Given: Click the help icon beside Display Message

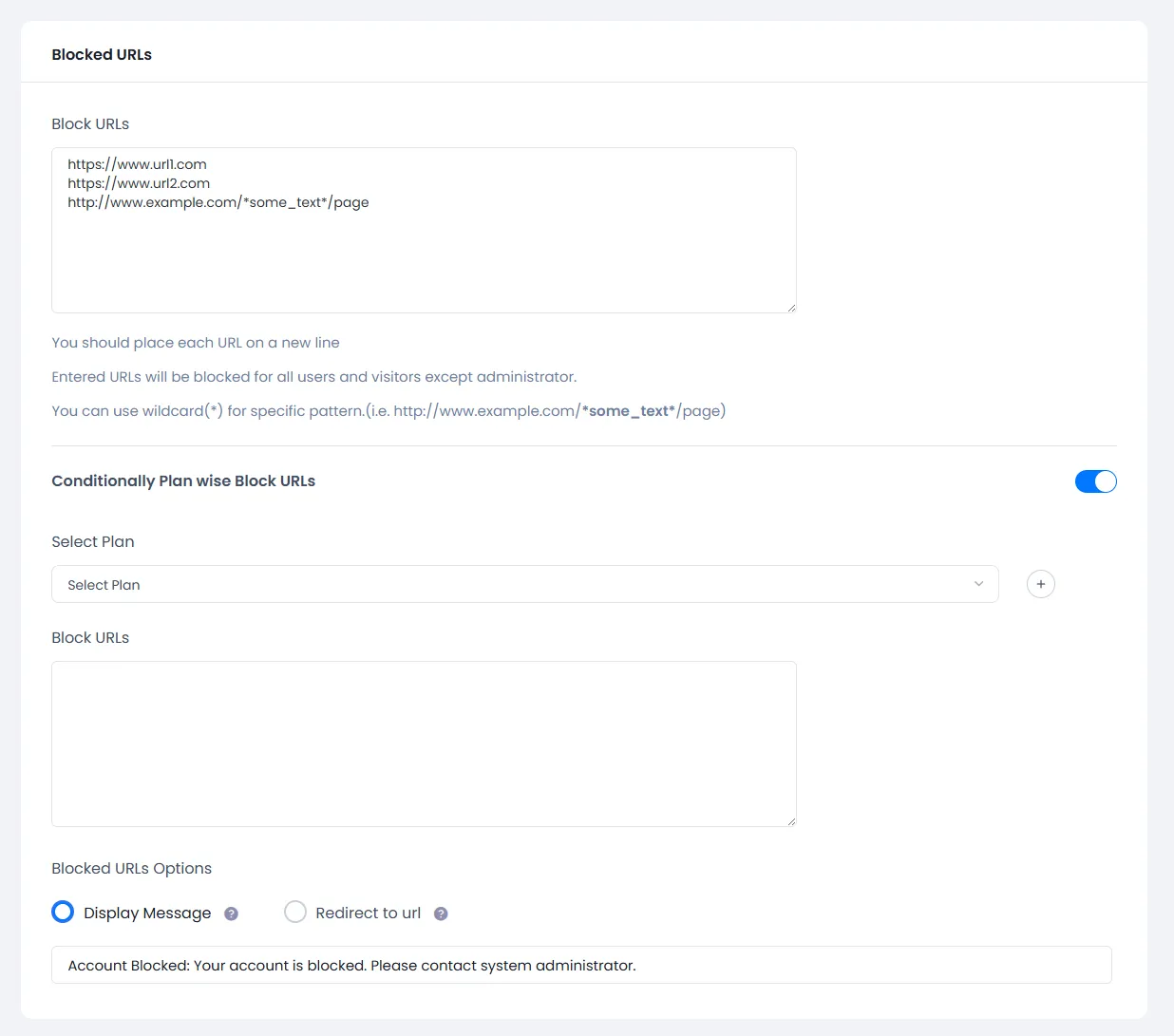Looking at the screenshot, I should (231, 913).
